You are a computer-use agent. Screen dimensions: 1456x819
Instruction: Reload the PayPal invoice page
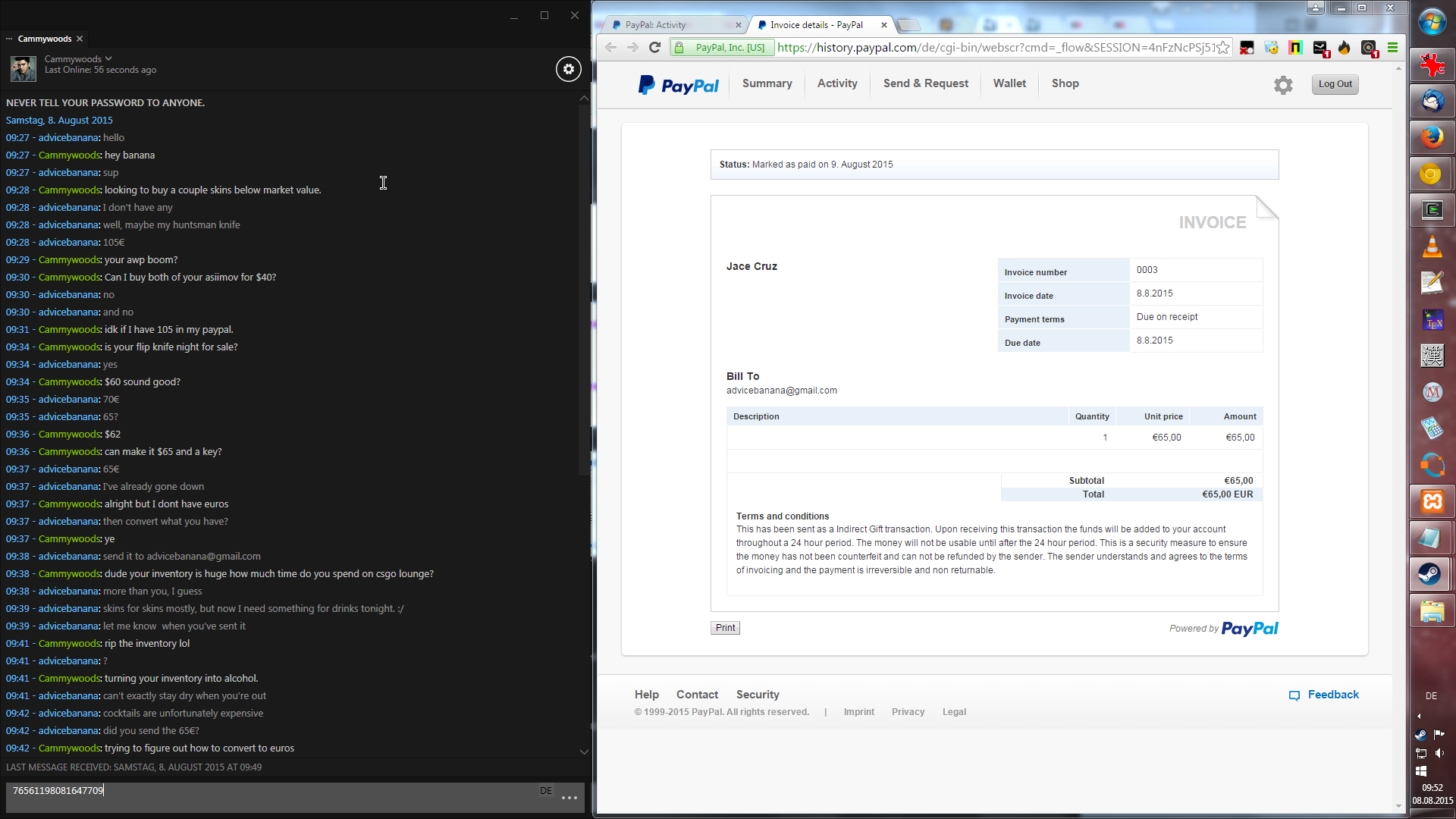(x=655, y=48)
